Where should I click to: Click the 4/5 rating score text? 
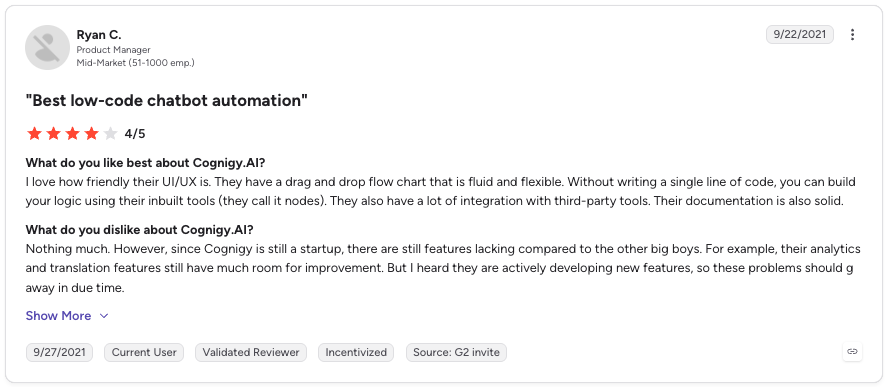tap(135, 134)
